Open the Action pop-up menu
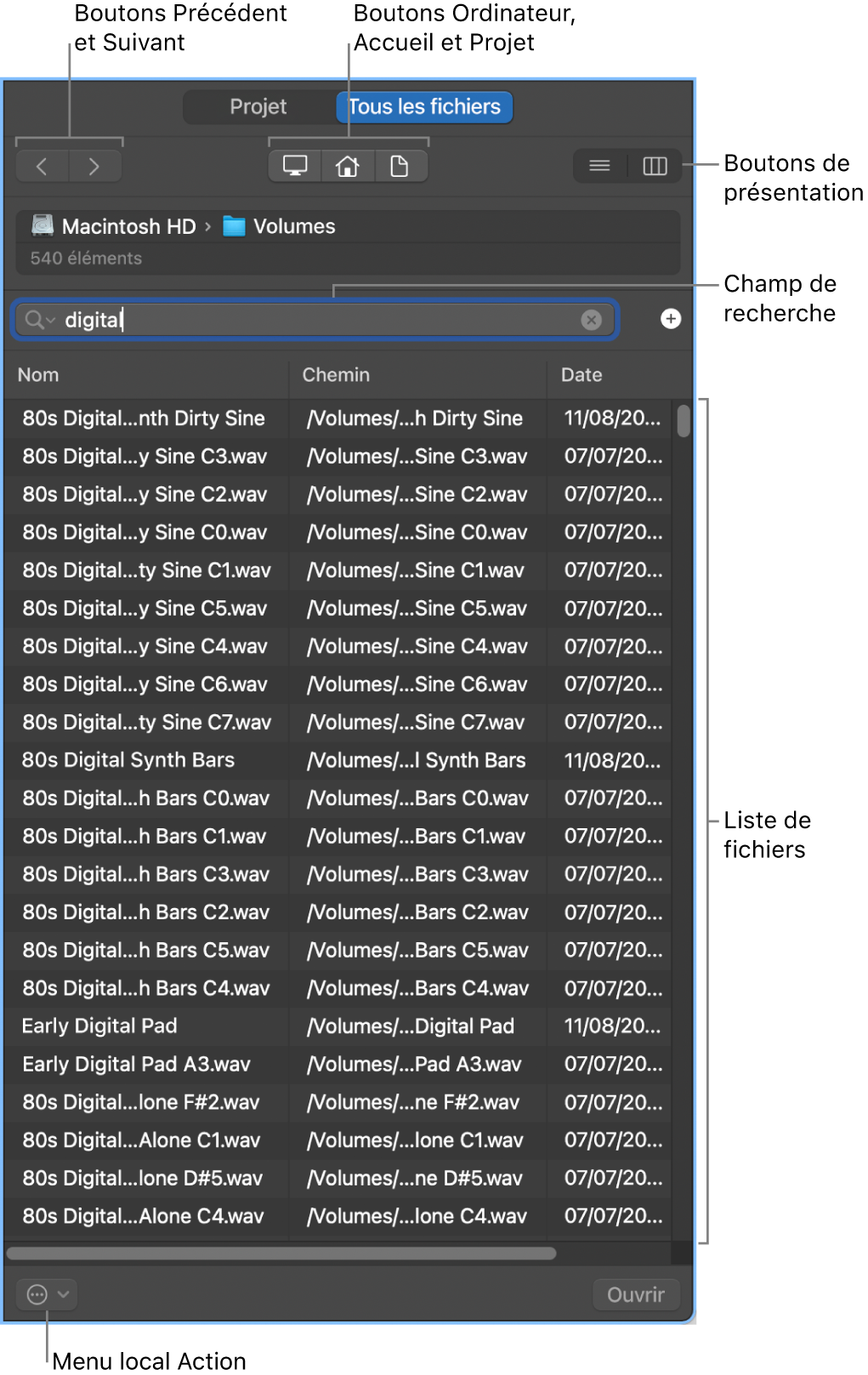The image size is (868, 1375). (x=47, y=1294)
